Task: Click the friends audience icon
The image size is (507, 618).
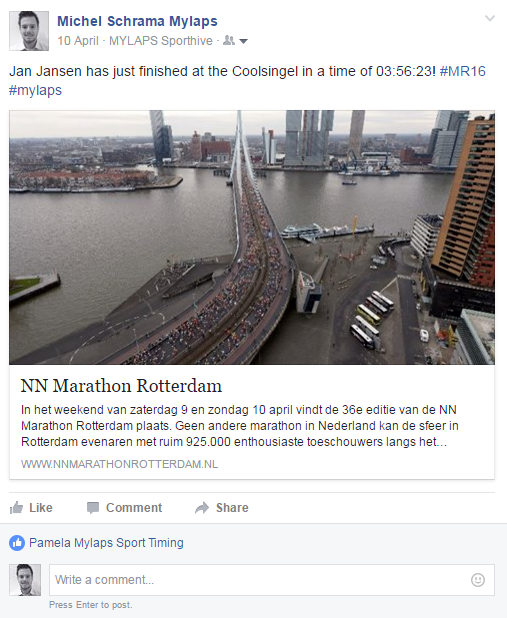Action: 229,40
